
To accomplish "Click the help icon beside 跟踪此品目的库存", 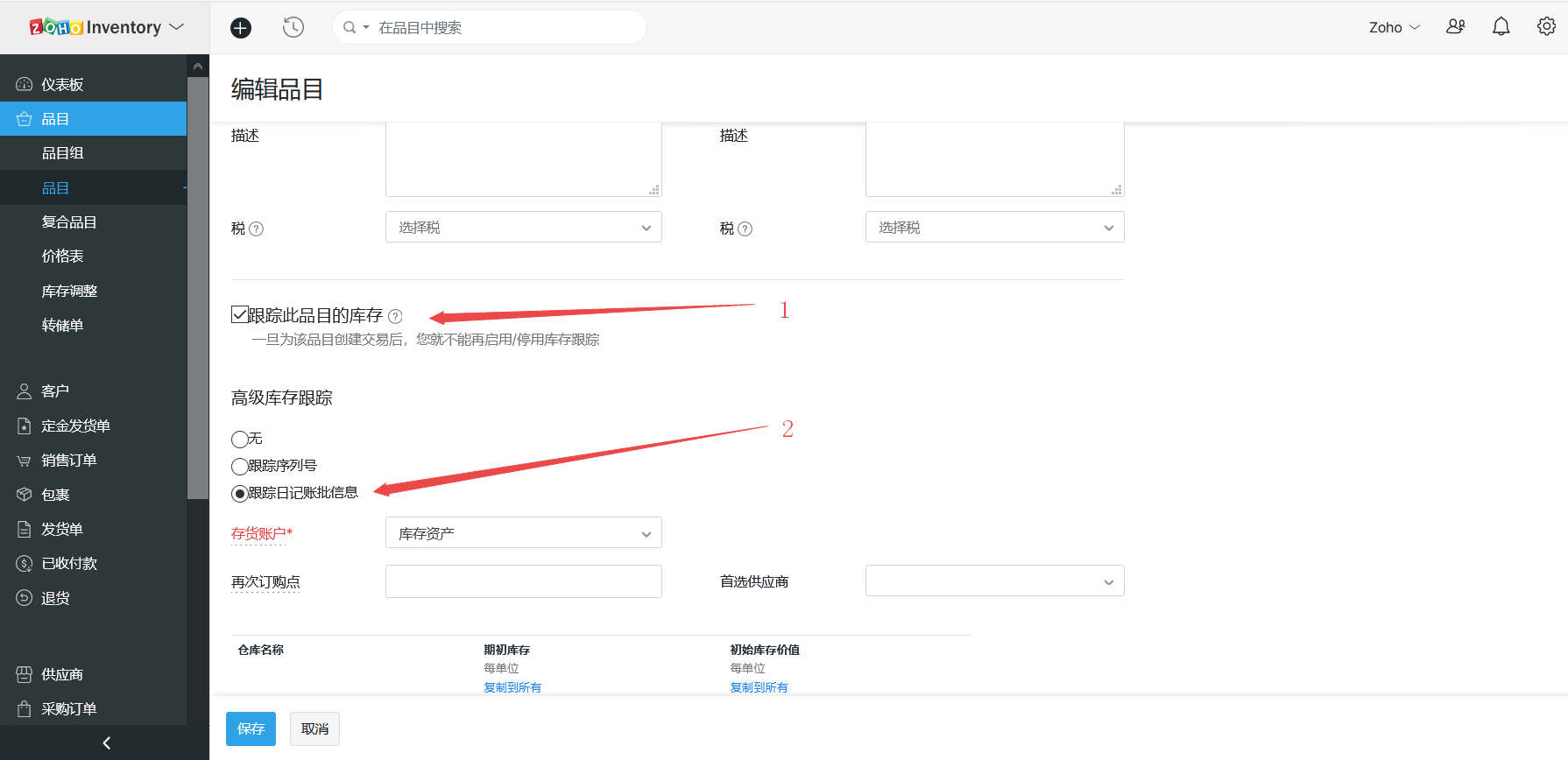I will click(x=395, y=316).
